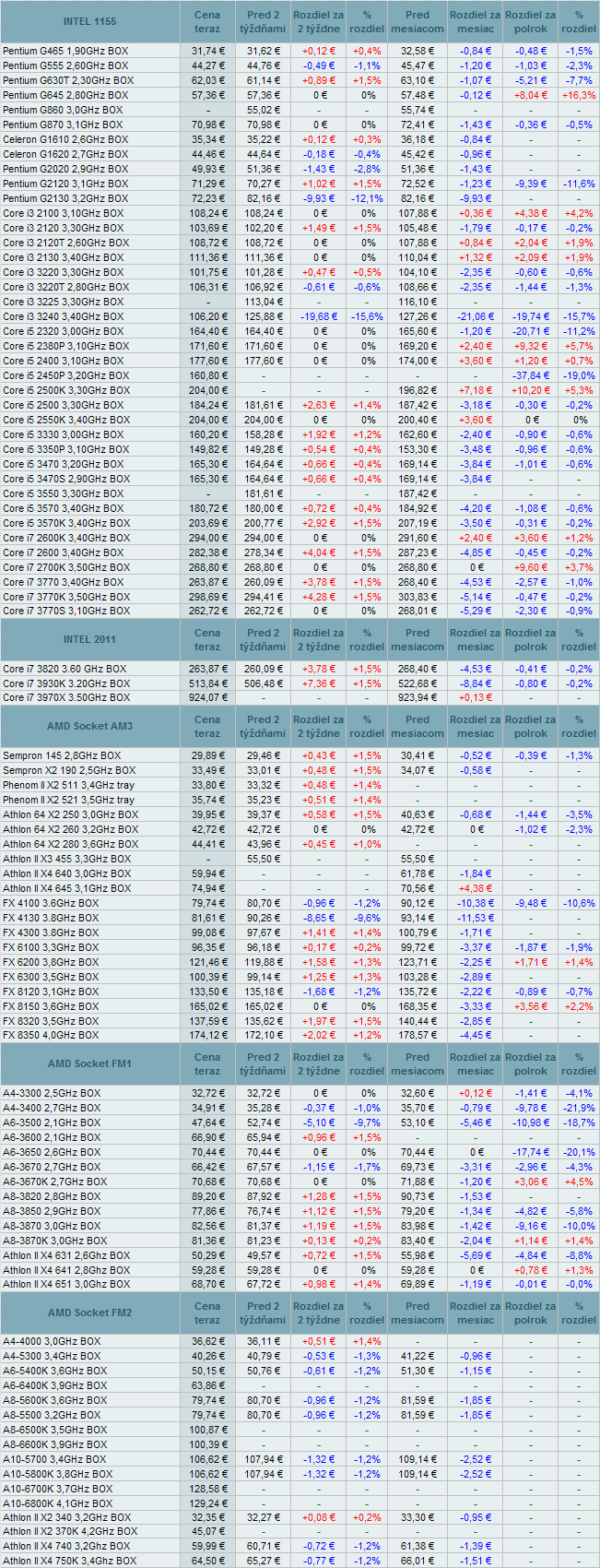Select the Core i7 3970X 3.50GHz BOX row name
The width and height of the screenshot is (600, 1568).
pos(66,698)
